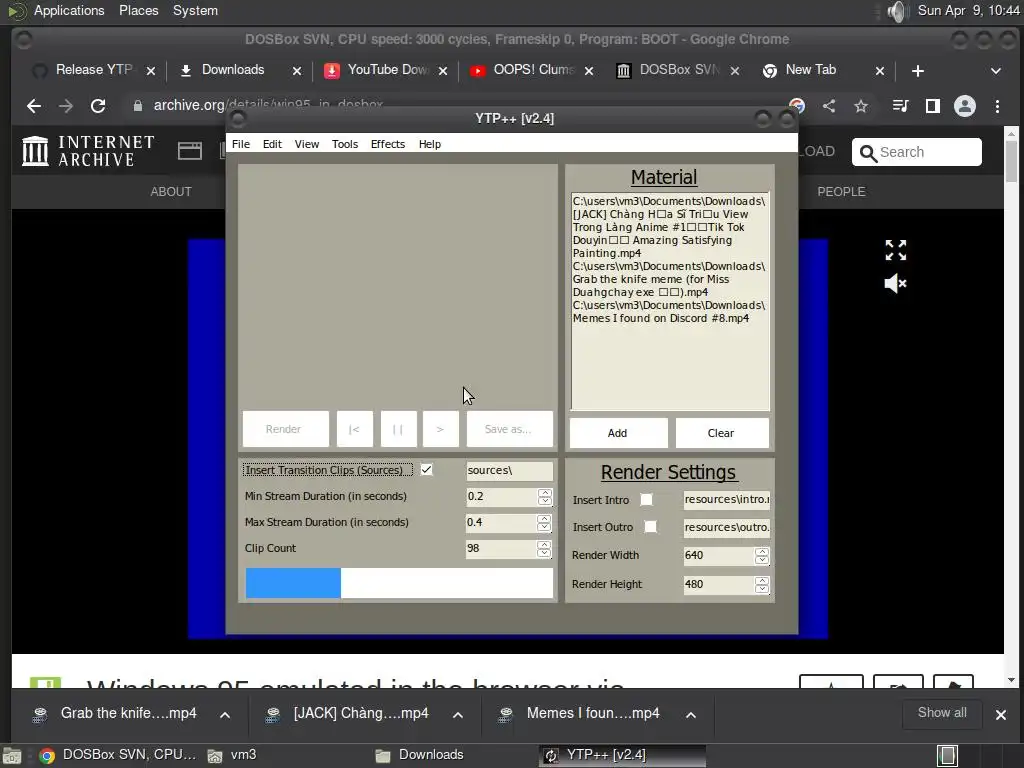Click the skip-to-start playback button
This screenshot has height=768, width=1024.
pyautogui.click(x=355, y=429)
